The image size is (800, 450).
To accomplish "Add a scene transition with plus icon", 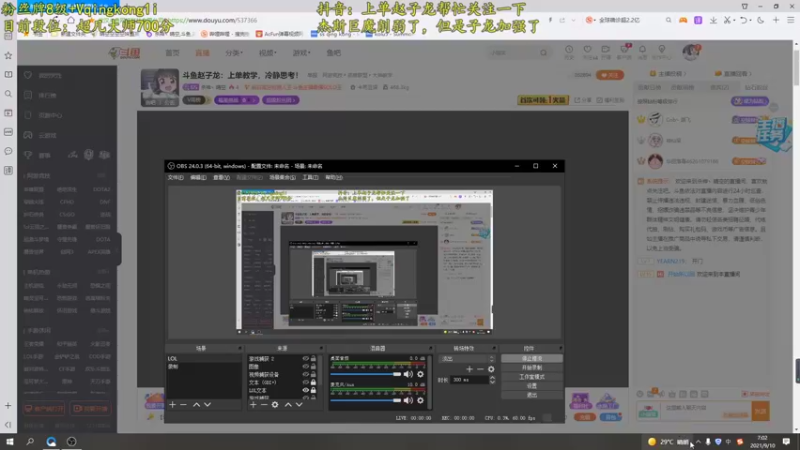I will point(469,369).
